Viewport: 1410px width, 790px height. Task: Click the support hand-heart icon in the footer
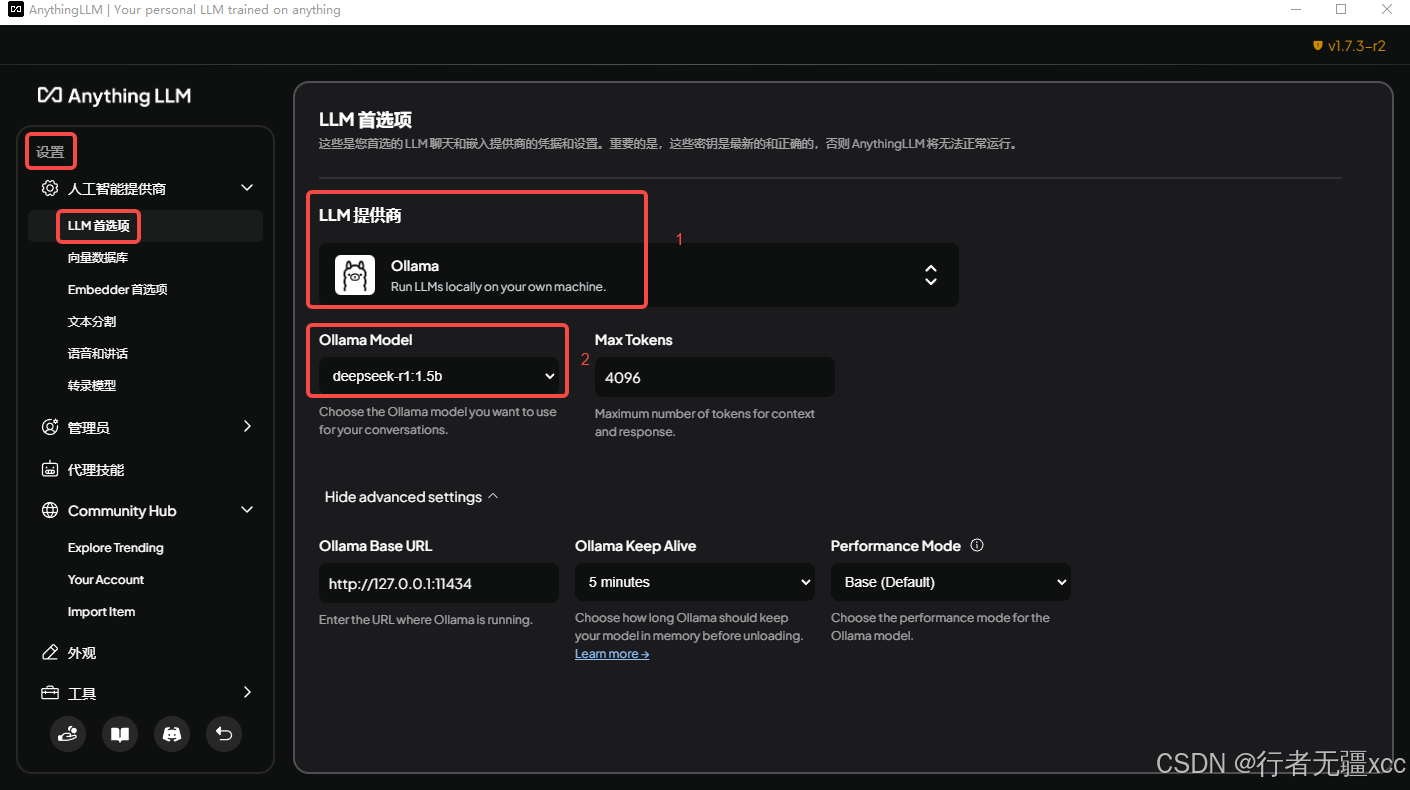68,734
